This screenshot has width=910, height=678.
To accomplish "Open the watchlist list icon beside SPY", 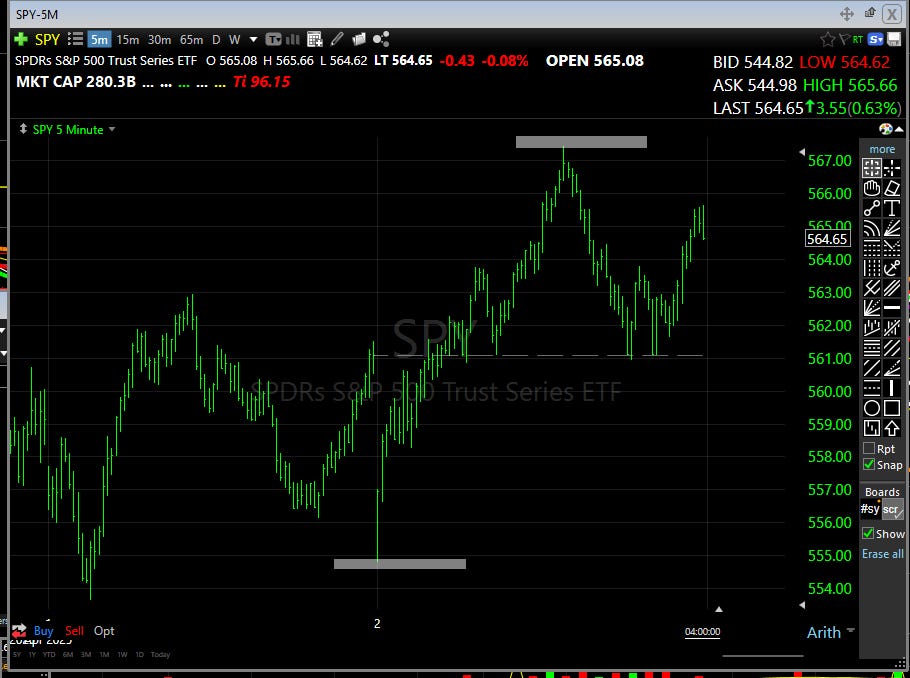I will (75, 39).
